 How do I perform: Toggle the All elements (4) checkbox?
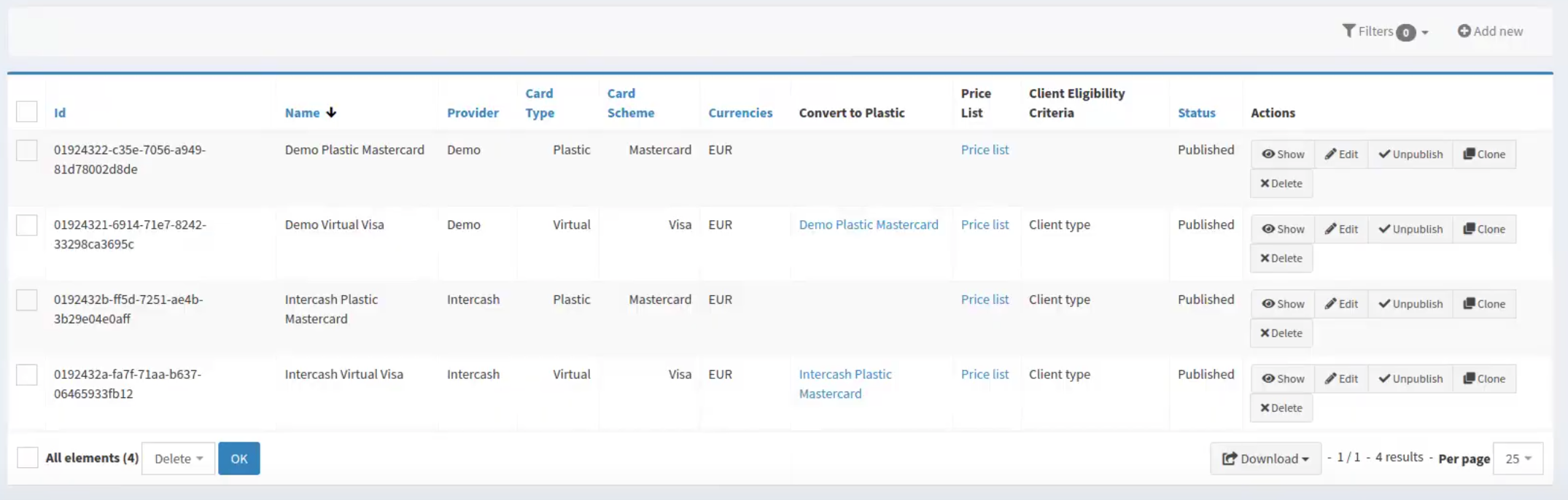[x=28, y=458]
